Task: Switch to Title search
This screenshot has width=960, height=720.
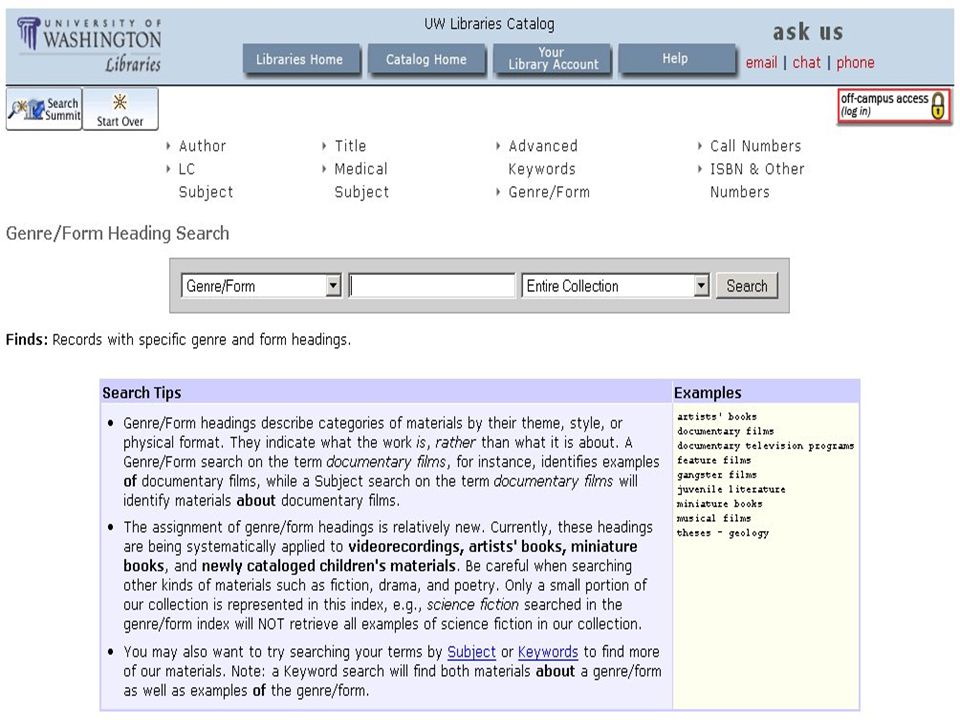Action: coord(350,146)
